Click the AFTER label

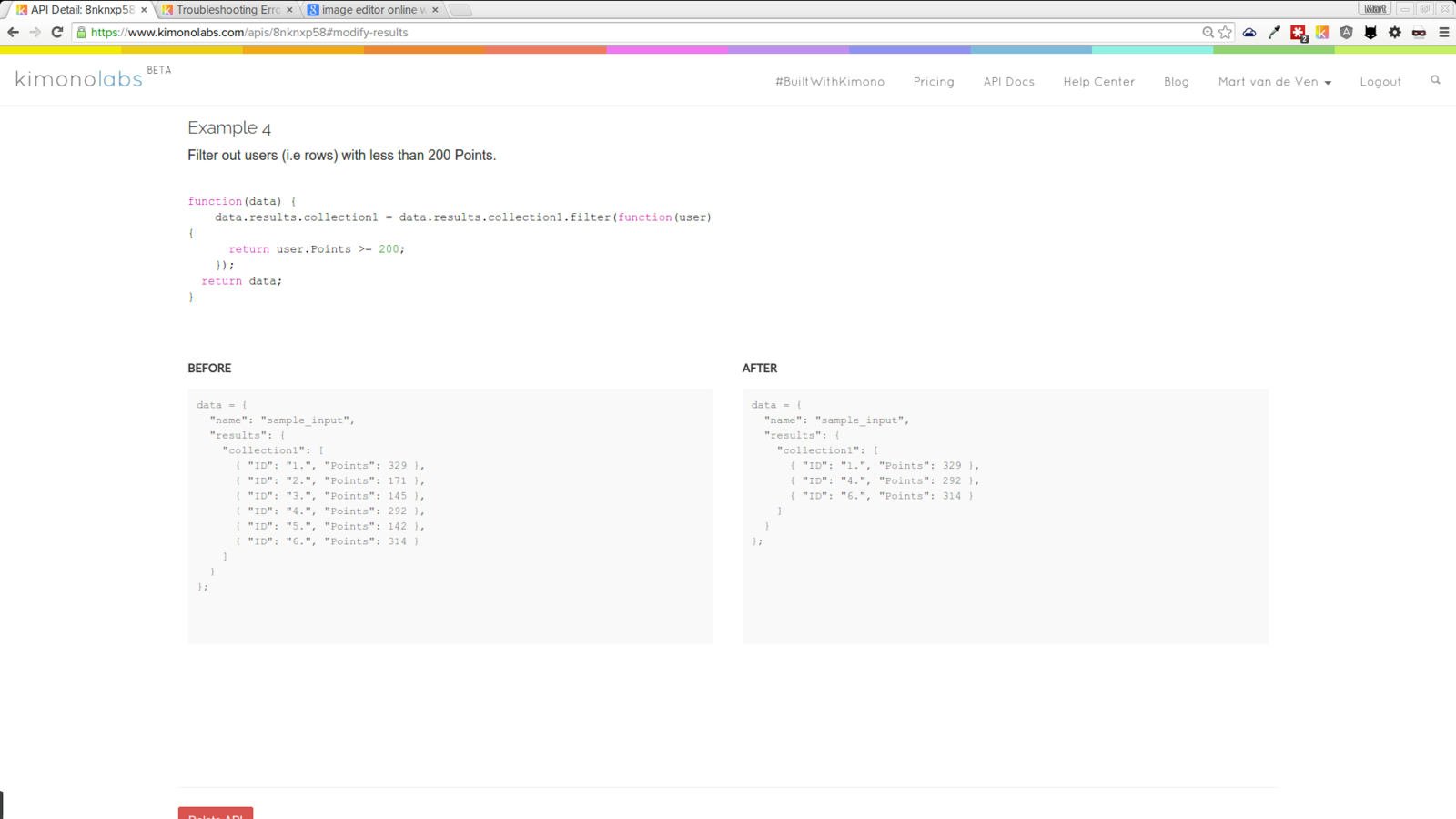point(759,369)
